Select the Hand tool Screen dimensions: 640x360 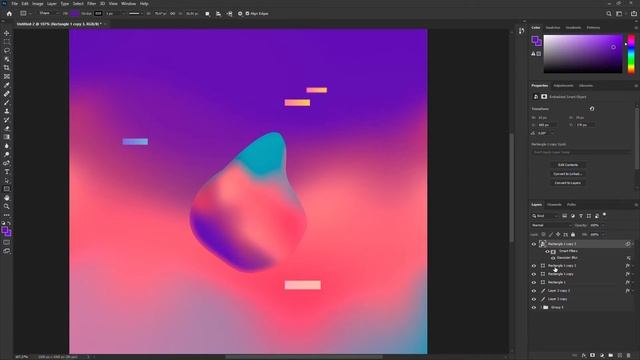(x=7, y=198)
